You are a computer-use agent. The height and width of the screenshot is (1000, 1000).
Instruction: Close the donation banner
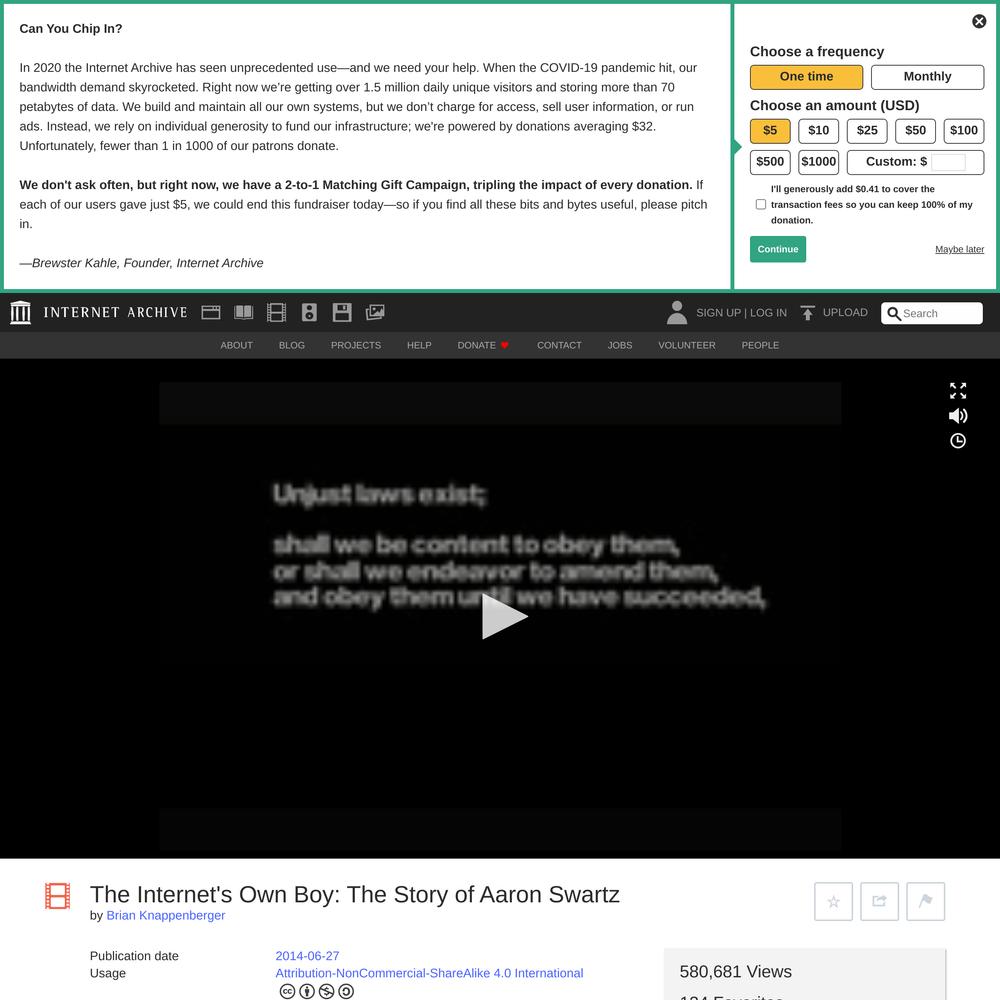(979, 22)
